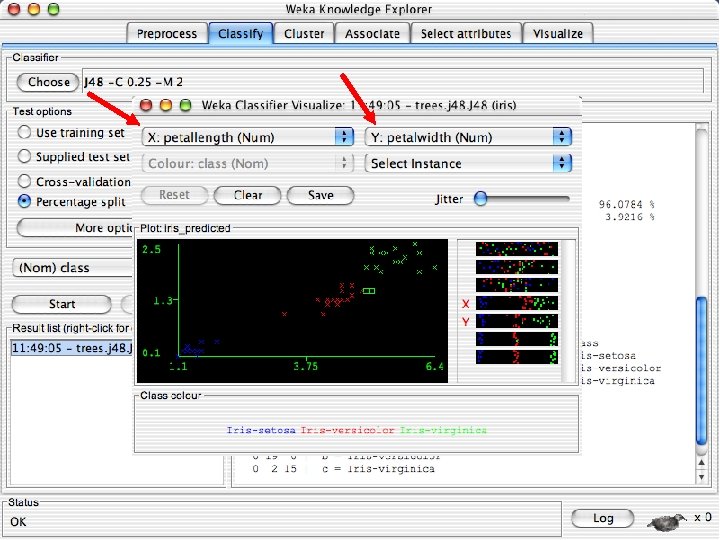Select Use training set option

[24, 132]
